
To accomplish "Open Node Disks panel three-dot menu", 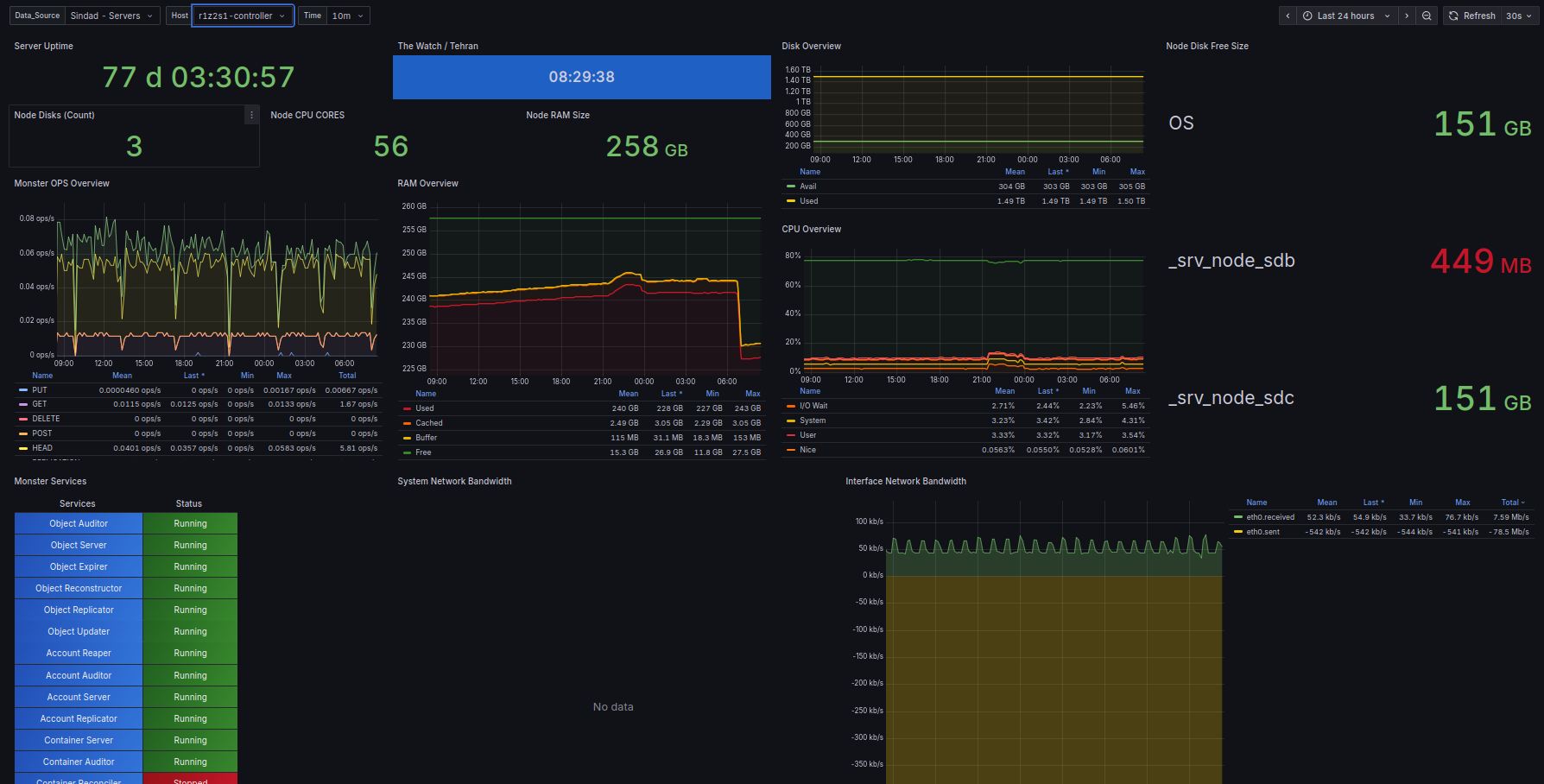I will pos(251,115).
